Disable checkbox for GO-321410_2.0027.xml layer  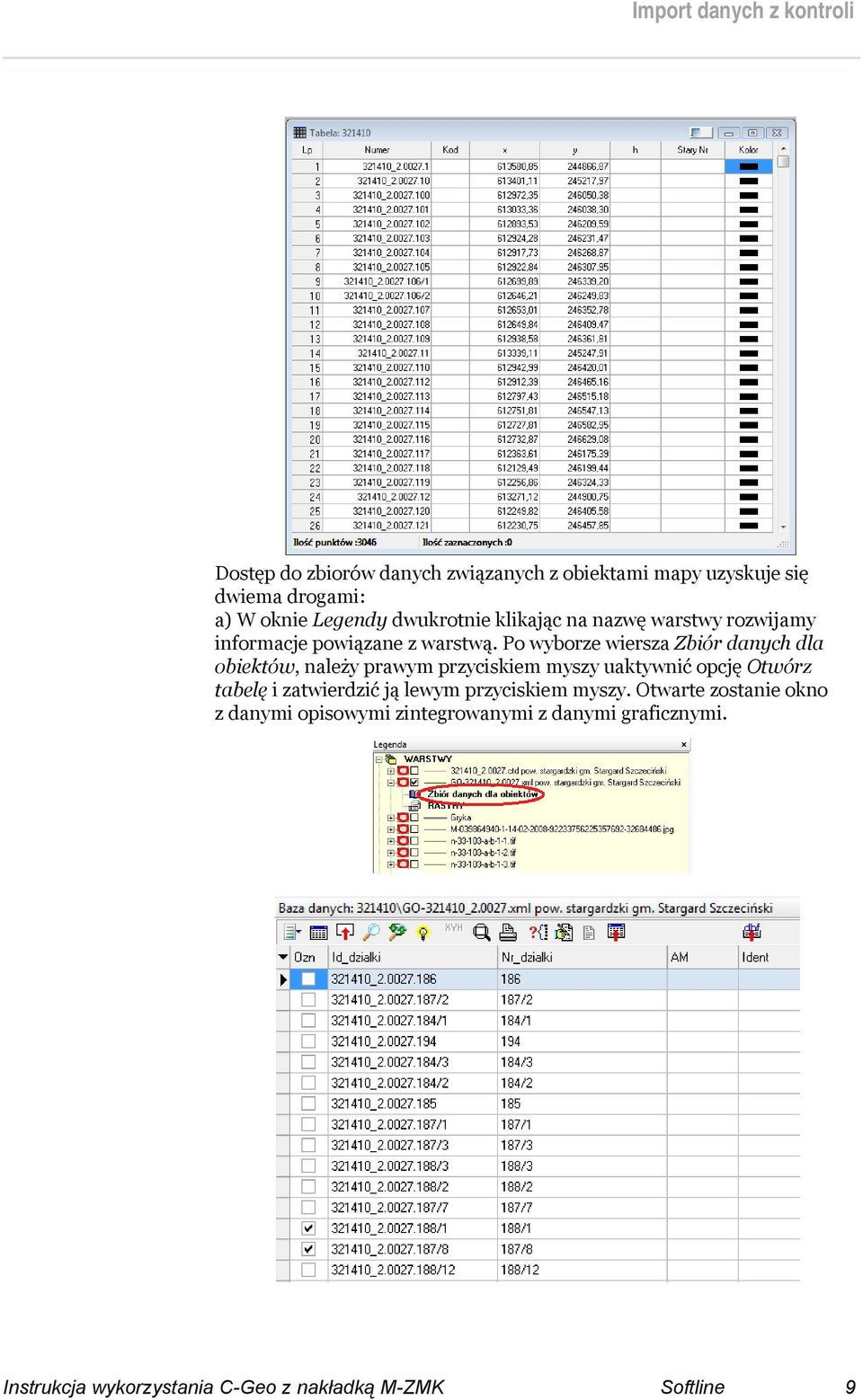pyautogui.click(x=414, y=782)
